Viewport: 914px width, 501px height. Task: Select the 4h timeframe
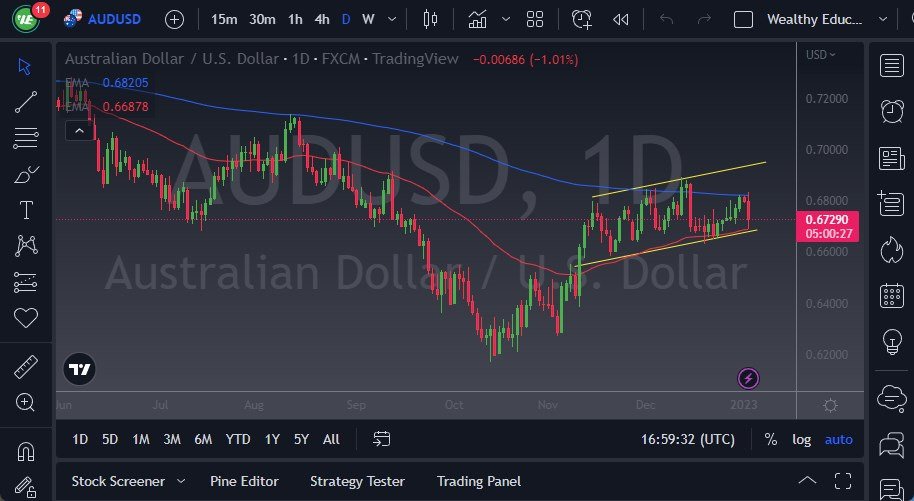click(322, 20)
